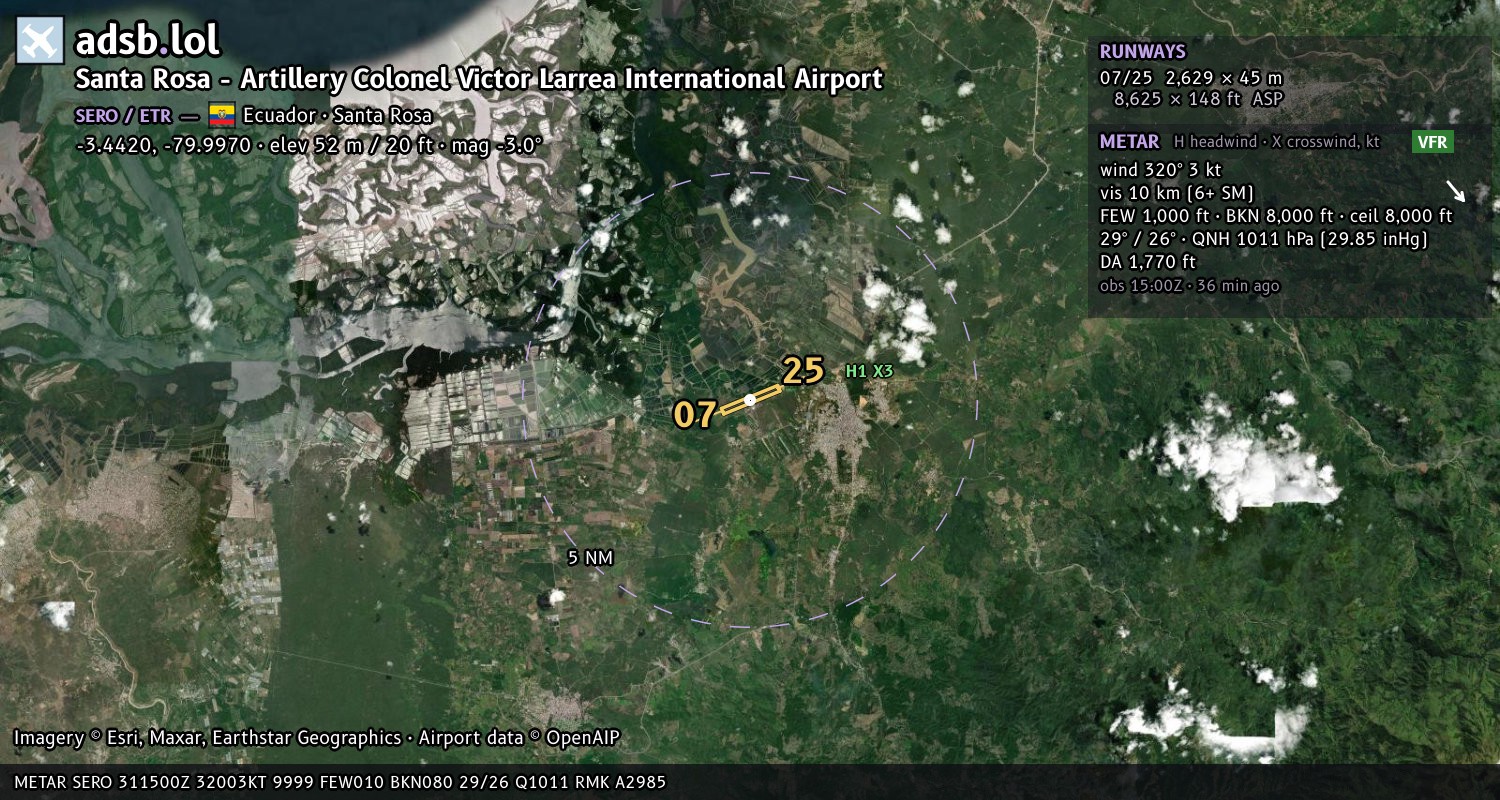Screen dimensions: 1500x800
Task: Click the runway 07 end label
Action: pyautogui.click(x=695, y=414)
